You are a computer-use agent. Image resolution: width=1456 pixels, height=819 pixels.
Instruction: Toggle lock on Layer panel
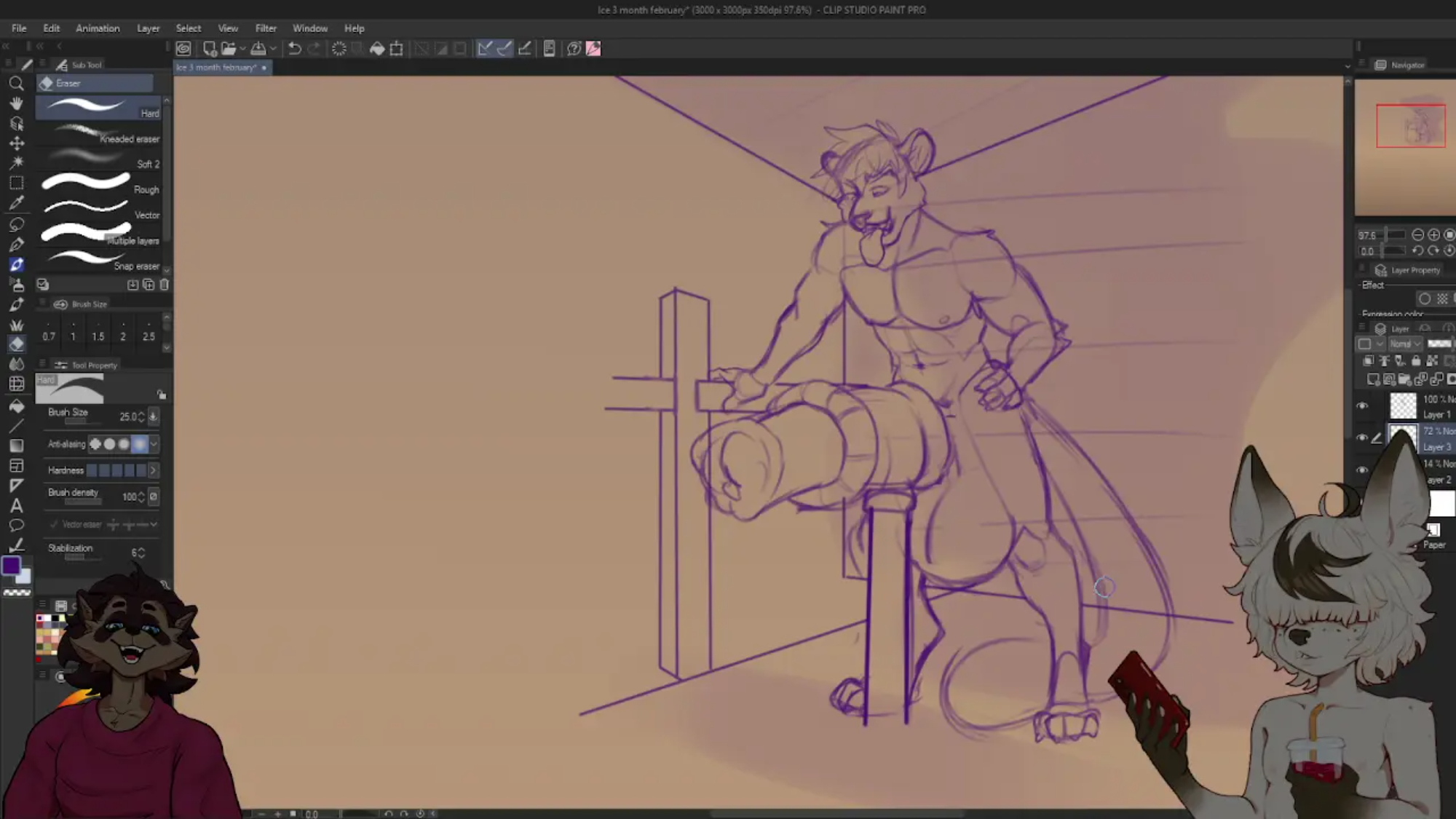(1415, 360)
